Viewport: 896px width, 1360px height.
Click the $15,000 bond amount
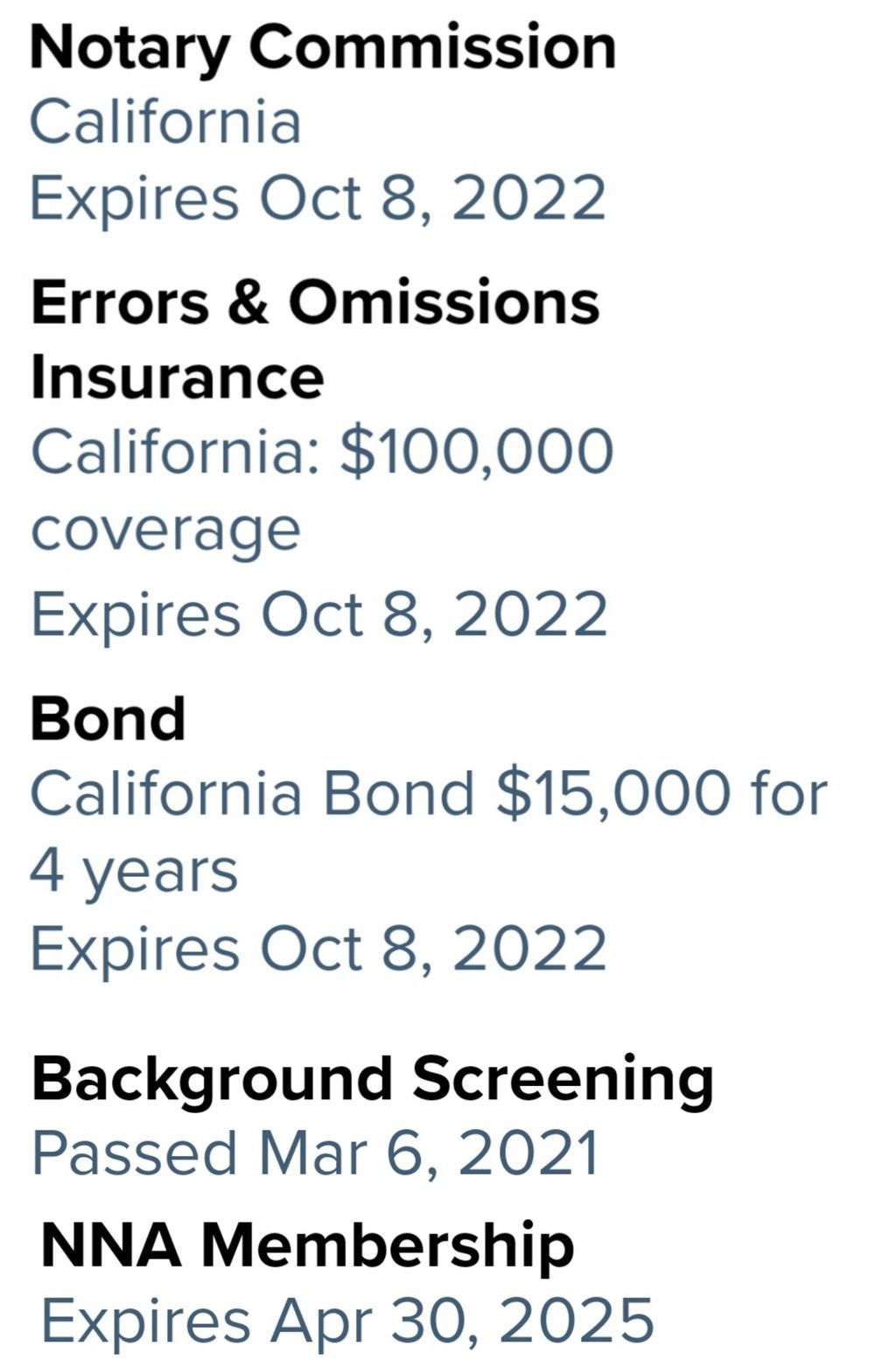tap(612, 795)
